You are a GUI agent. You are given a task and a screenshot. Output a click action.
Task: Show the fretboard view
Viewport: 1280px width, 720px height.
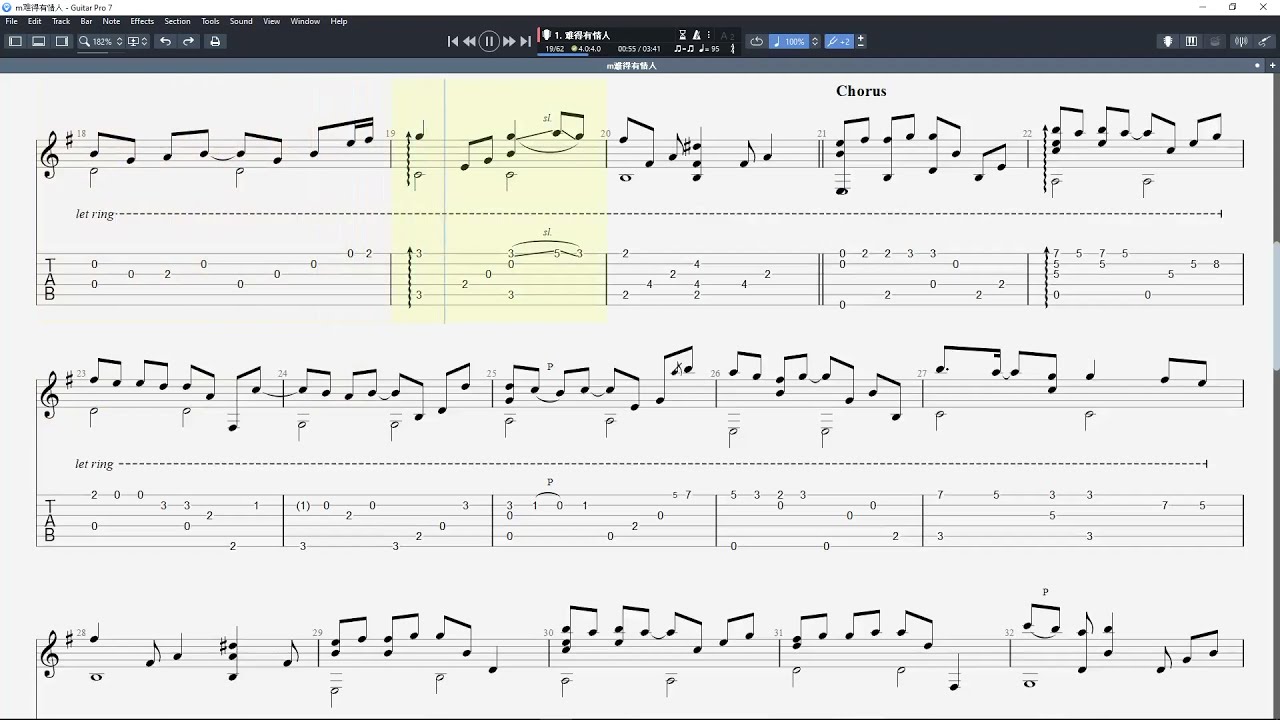[x=1167, y=41]
